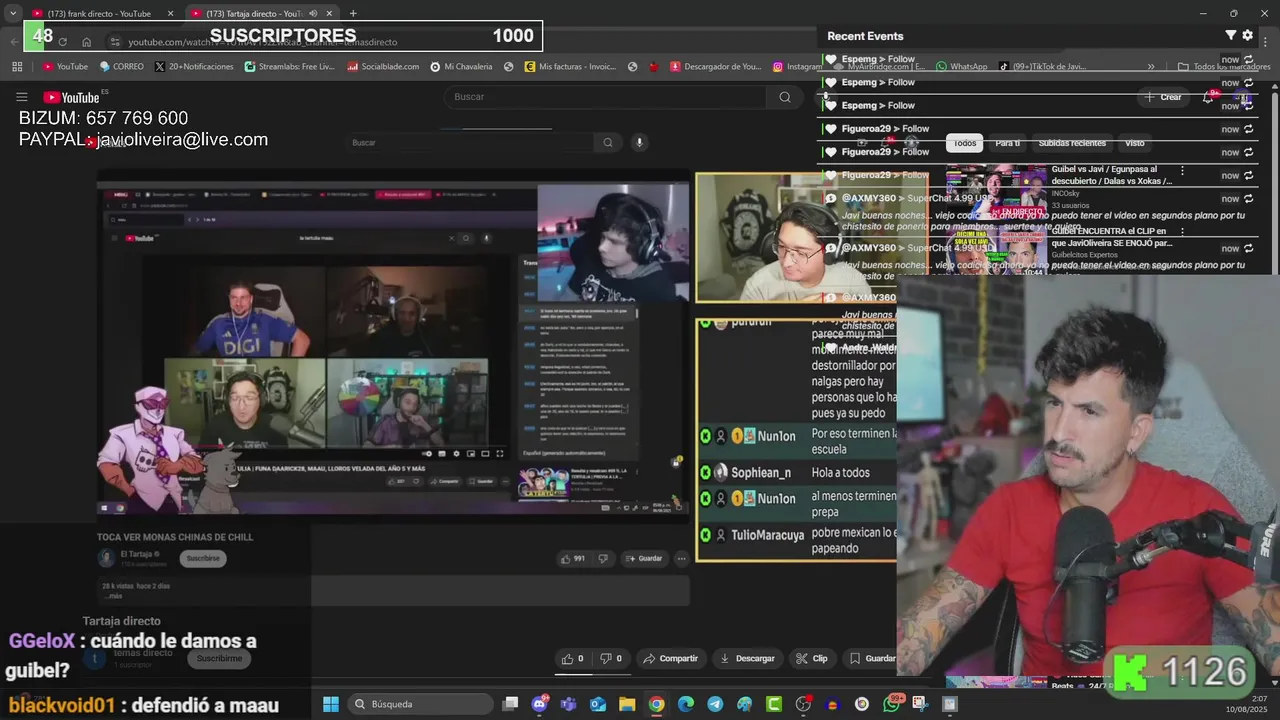Close the frank directo tab

pos(170,14)
